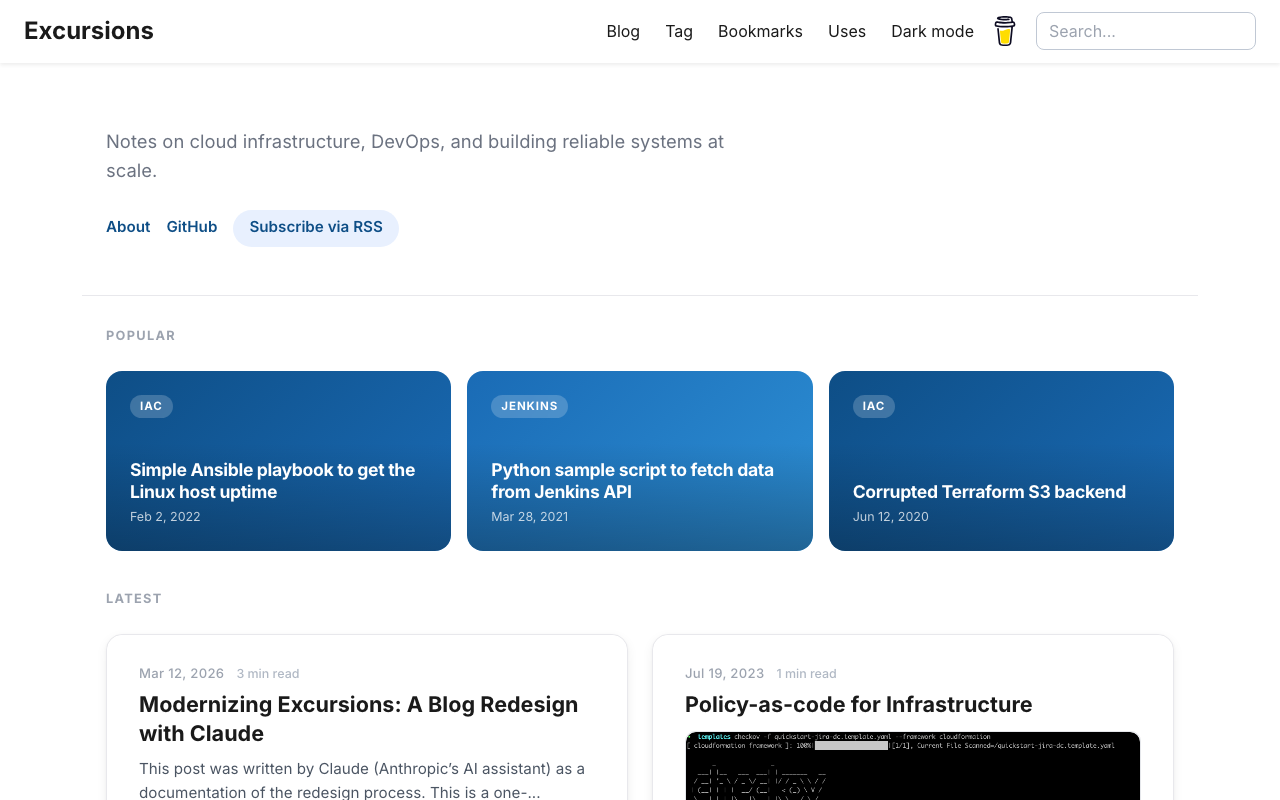Visit the GitHub profile link
The width and height of the screenshot is (1280, 800).
click(192, 226)
